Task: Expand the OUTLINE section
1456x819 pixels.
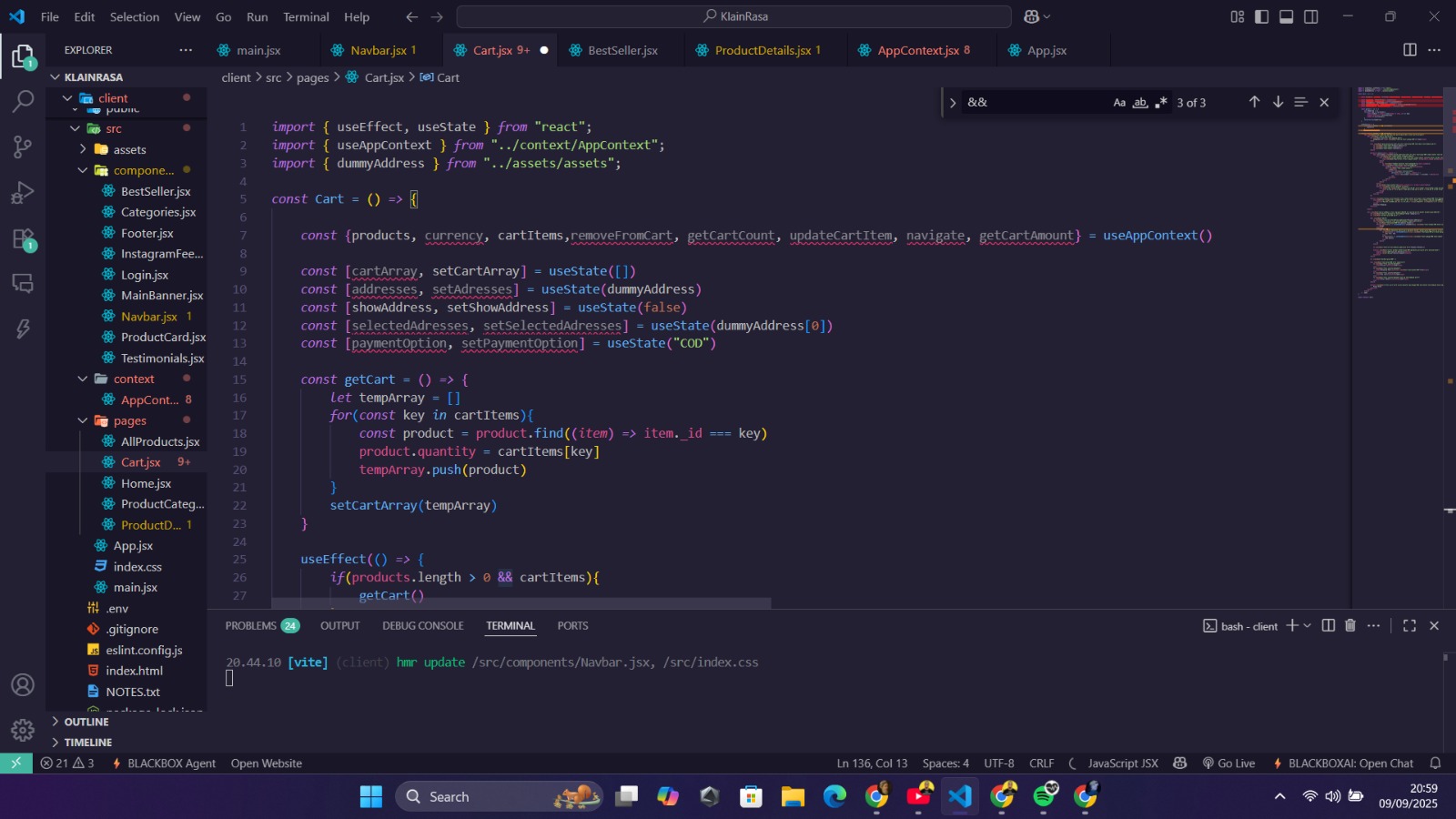Action: 86,722
